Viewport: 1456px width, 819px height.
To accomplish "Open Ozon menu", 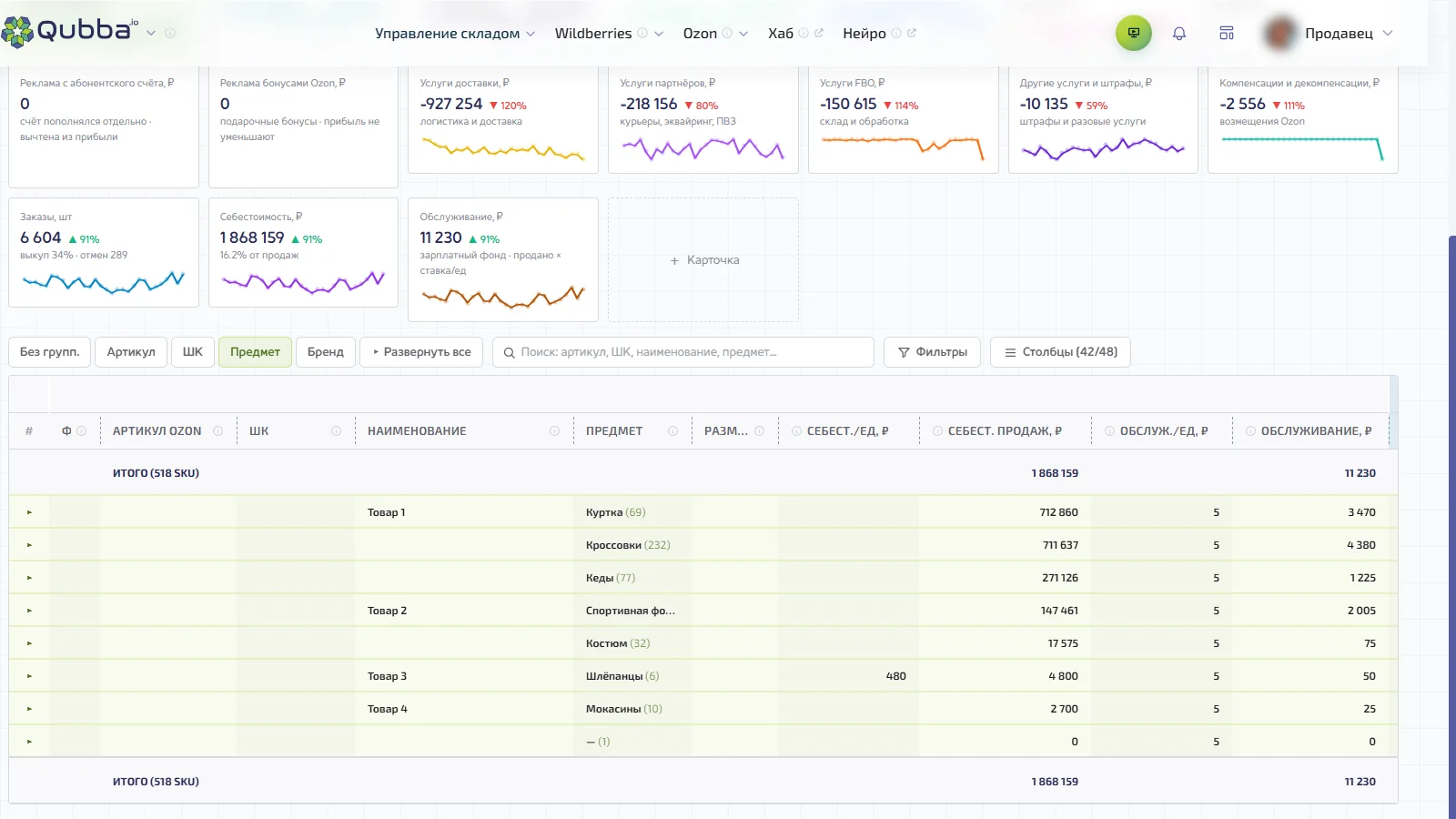I will [x=715, y=34].
